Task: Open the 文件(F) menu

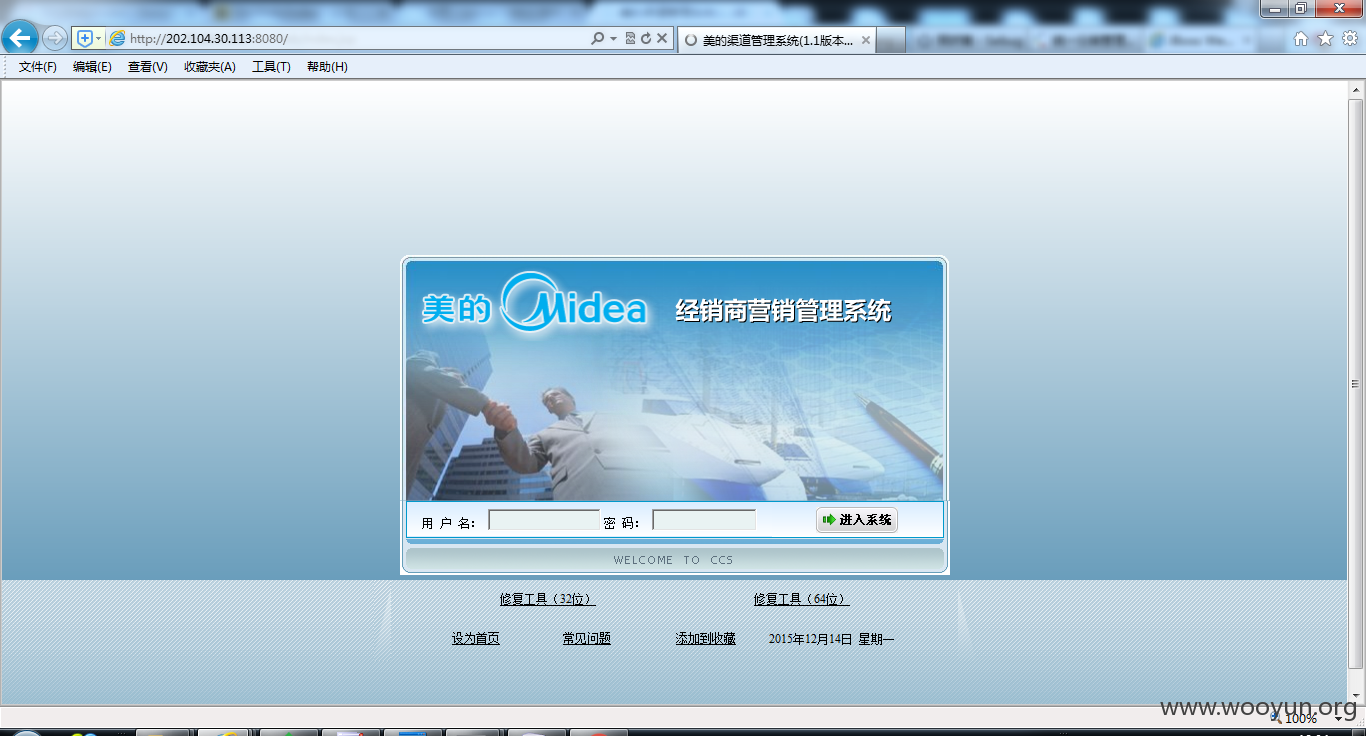Action: 38,67
